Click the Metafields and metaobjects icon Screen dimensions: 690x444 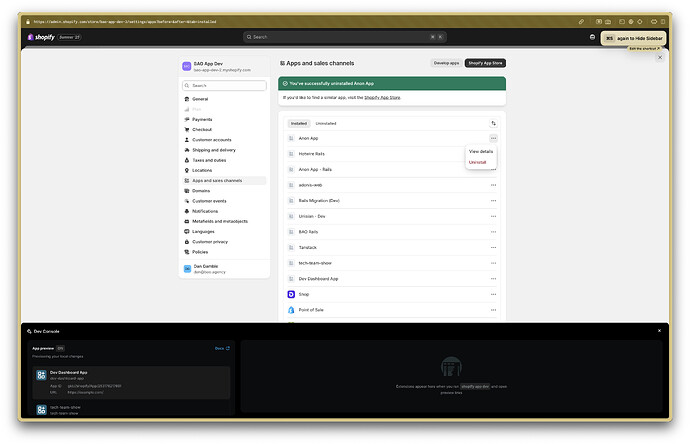(x=187, y=221)
